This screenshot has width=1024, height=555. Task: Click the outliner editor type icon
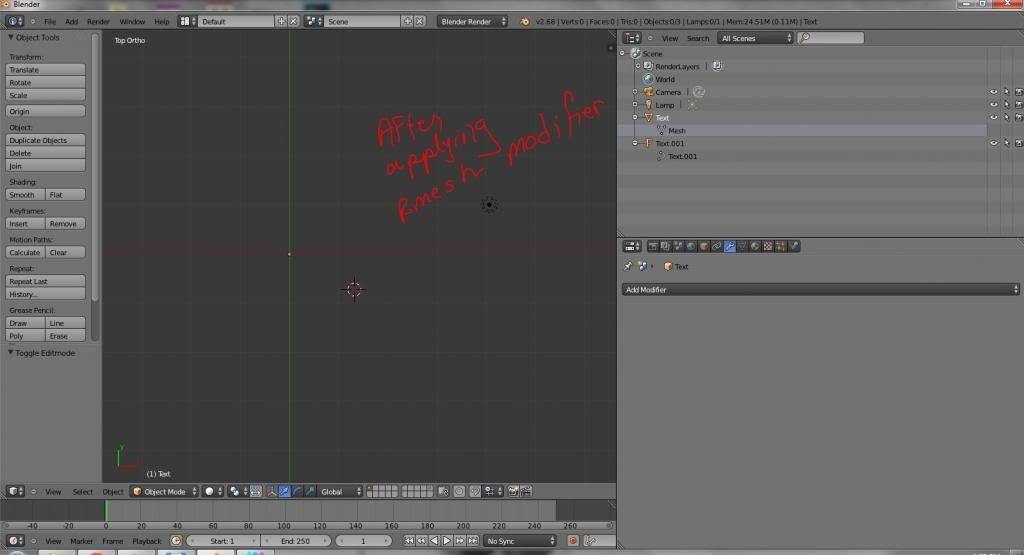tap(632, 38)
